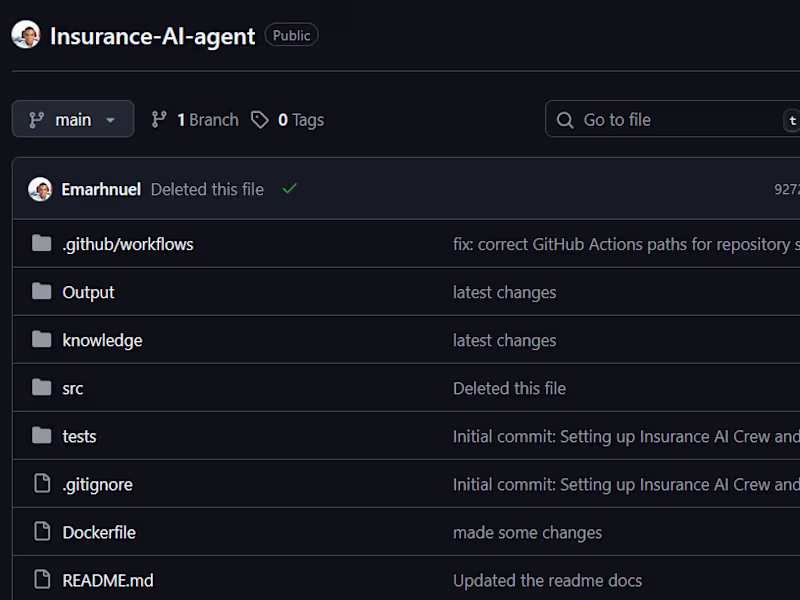This screenshot has height=600, width=800.
Task: Click the Emarhnuel profile avatar
Action: pos(40,188)
